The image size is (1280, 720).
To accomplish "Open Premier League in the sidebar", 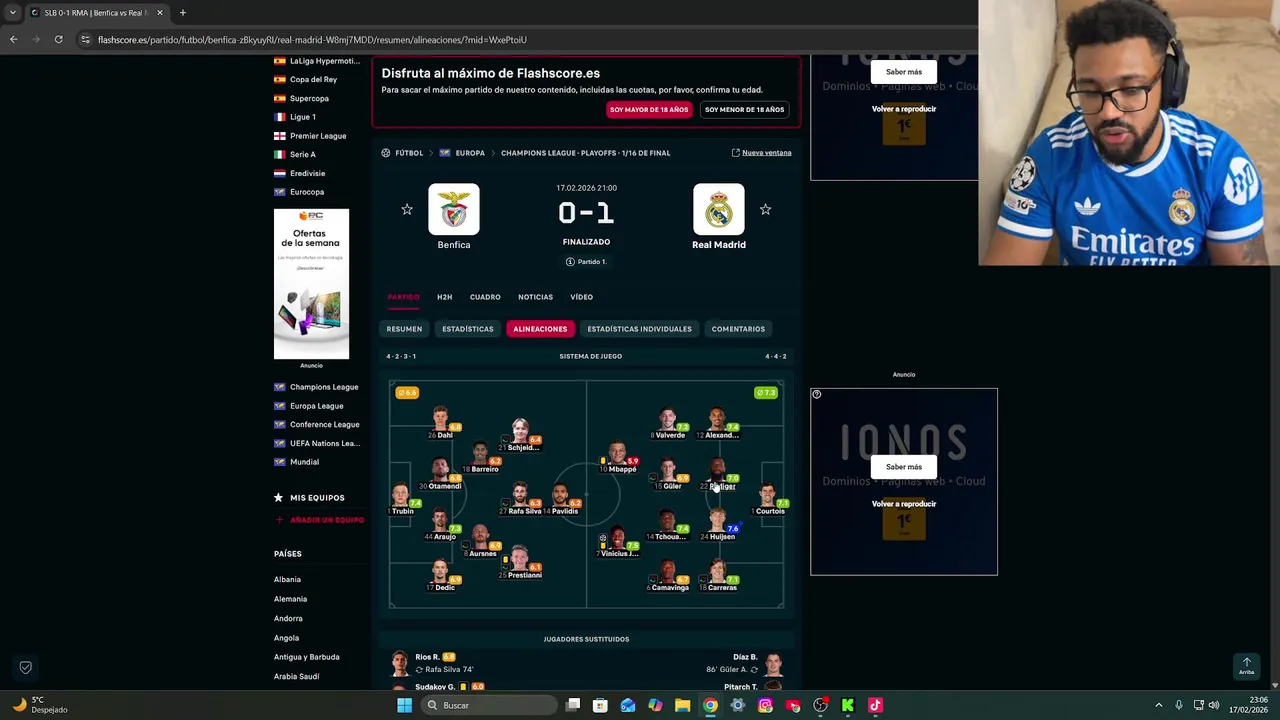I will pyautogui.click(x=318, y=136).
